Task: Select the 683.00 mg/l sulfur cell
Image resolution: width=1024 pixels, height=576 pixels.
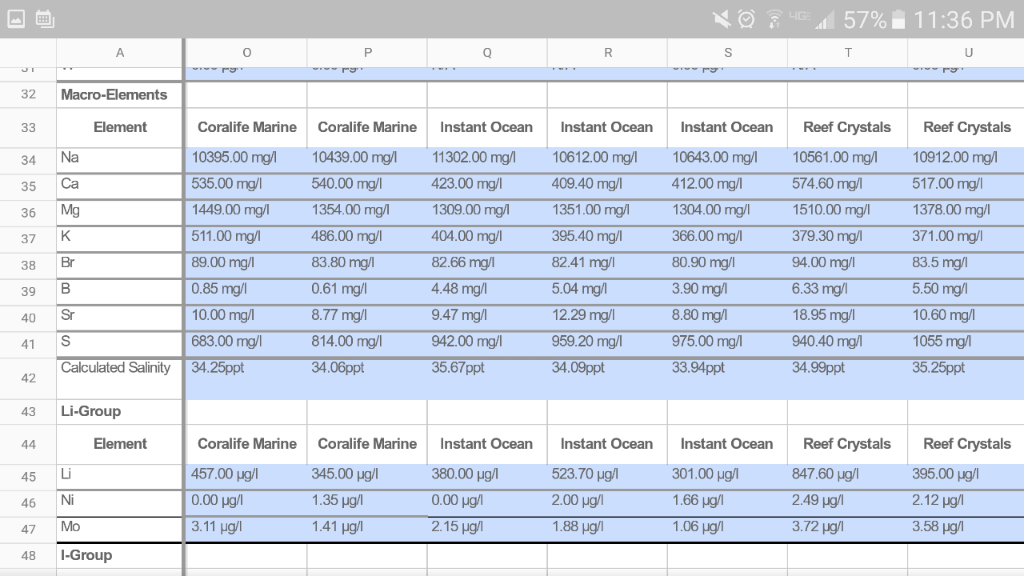Action: click(247, 344)
